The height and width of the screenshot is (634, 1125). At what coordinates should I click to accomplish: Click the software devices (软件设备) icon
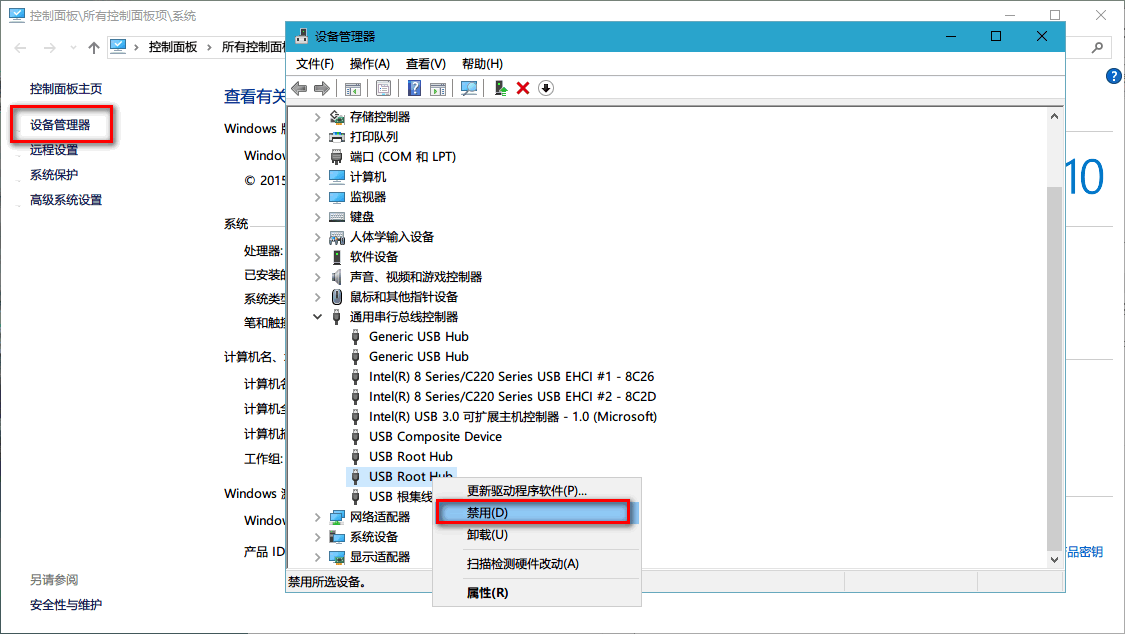tap(336, 257)
